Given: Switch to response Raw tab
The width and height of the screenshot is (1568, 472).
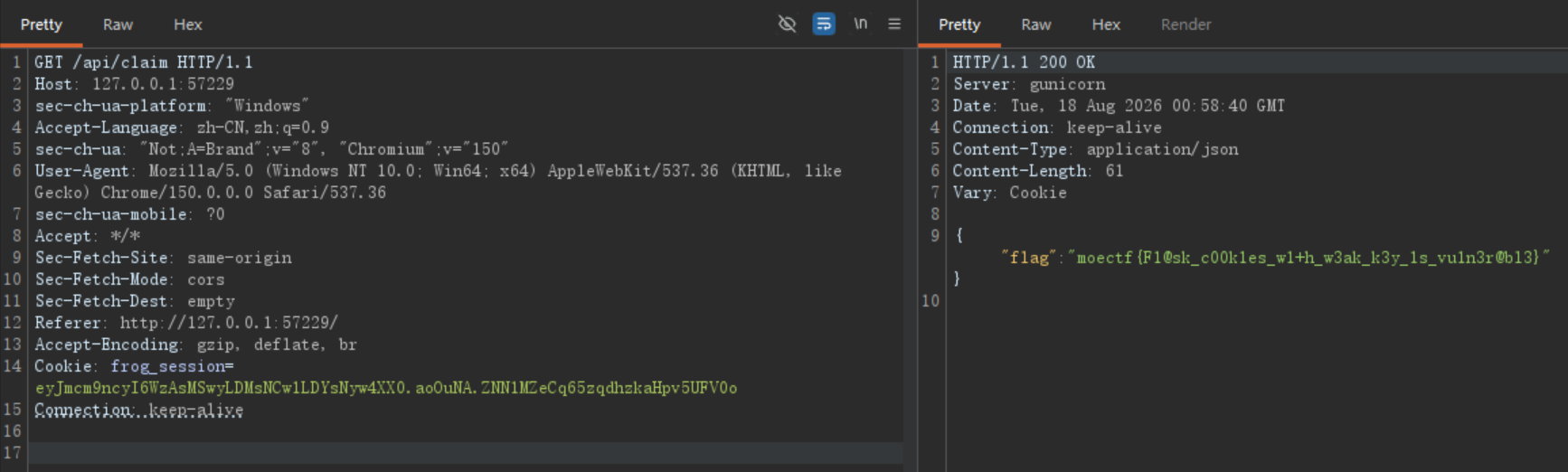Looking at the screenshot, I should click(x=1036, y=24).
